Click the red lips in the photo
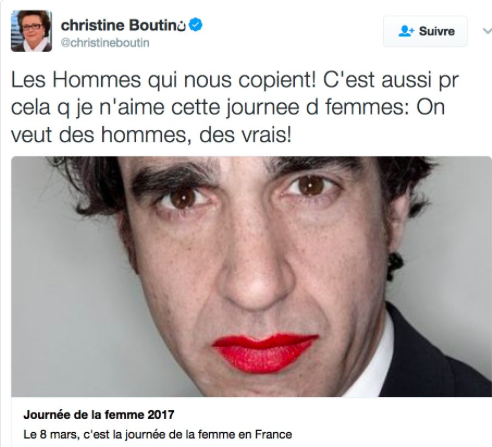 pyautogui.click(x=265, y=352)
